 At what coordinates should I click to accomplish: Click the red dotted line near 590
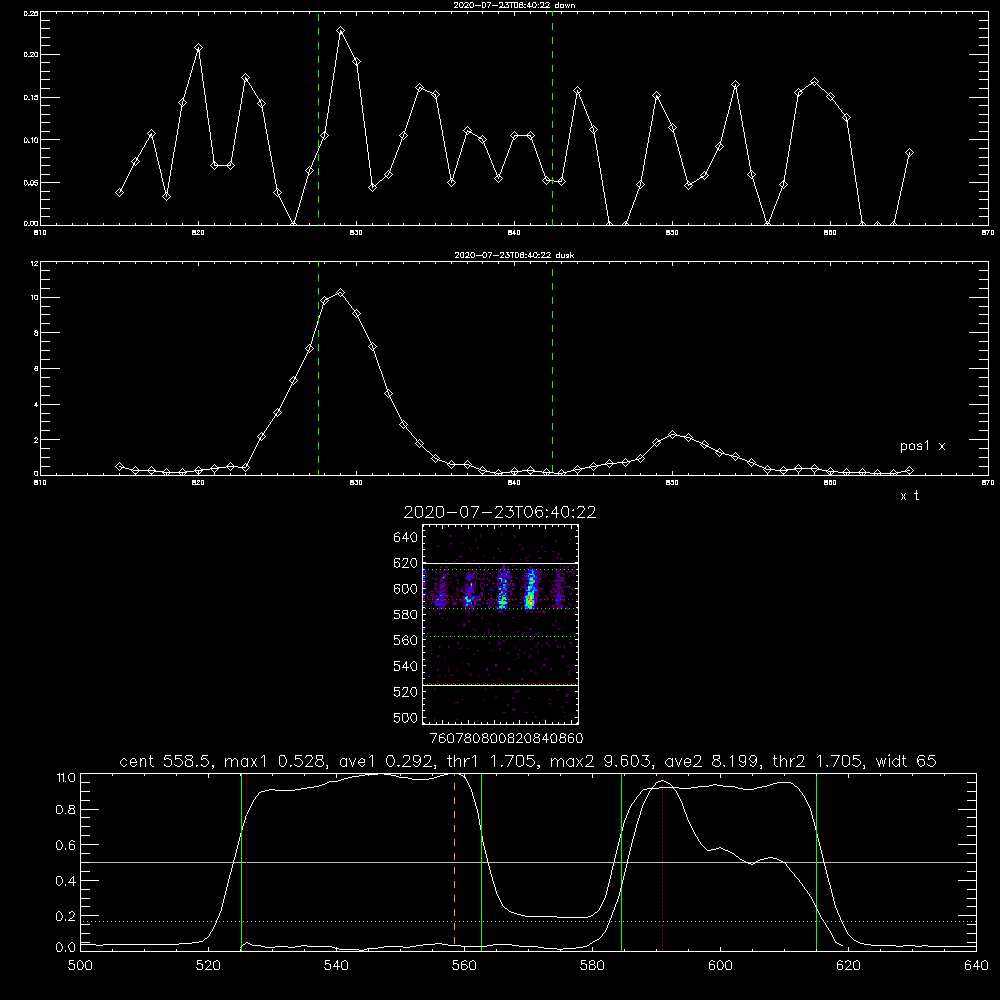(663, 864)
